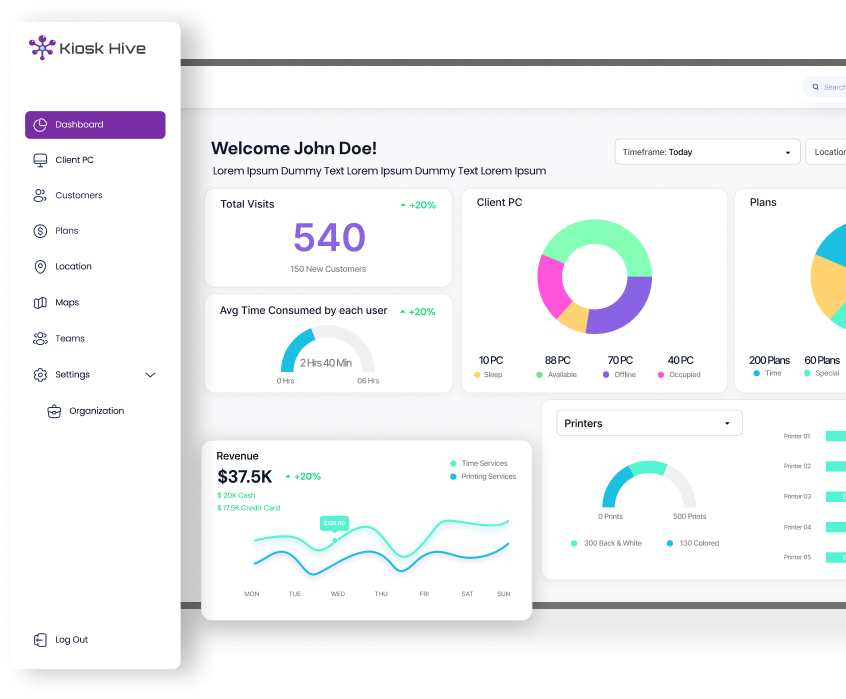This screenshot has height=699, width=846.
Task: Click the Location pin icon
Action: [x=40, y=267]
